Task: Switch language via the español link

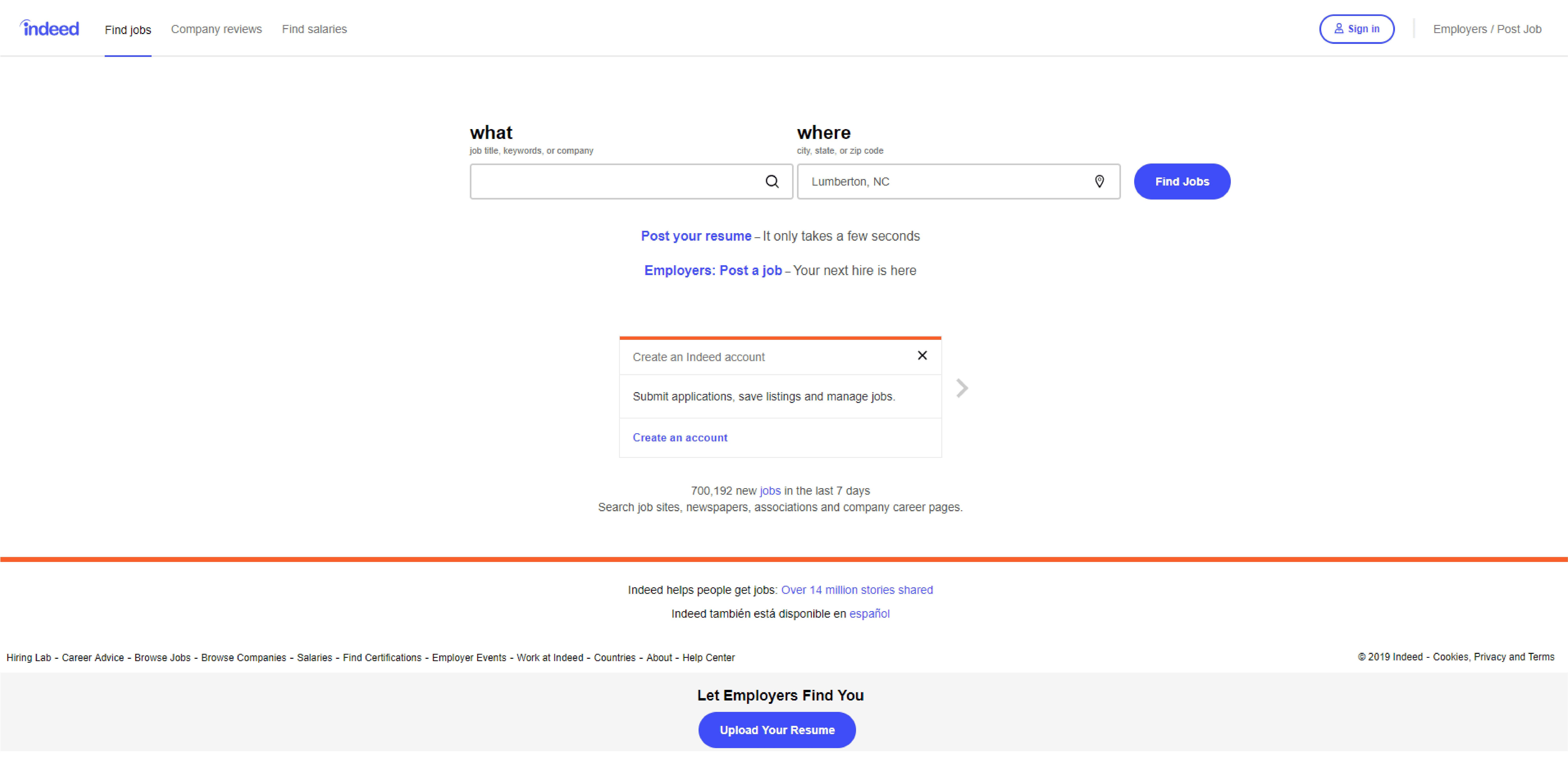Action: (869, 614)
